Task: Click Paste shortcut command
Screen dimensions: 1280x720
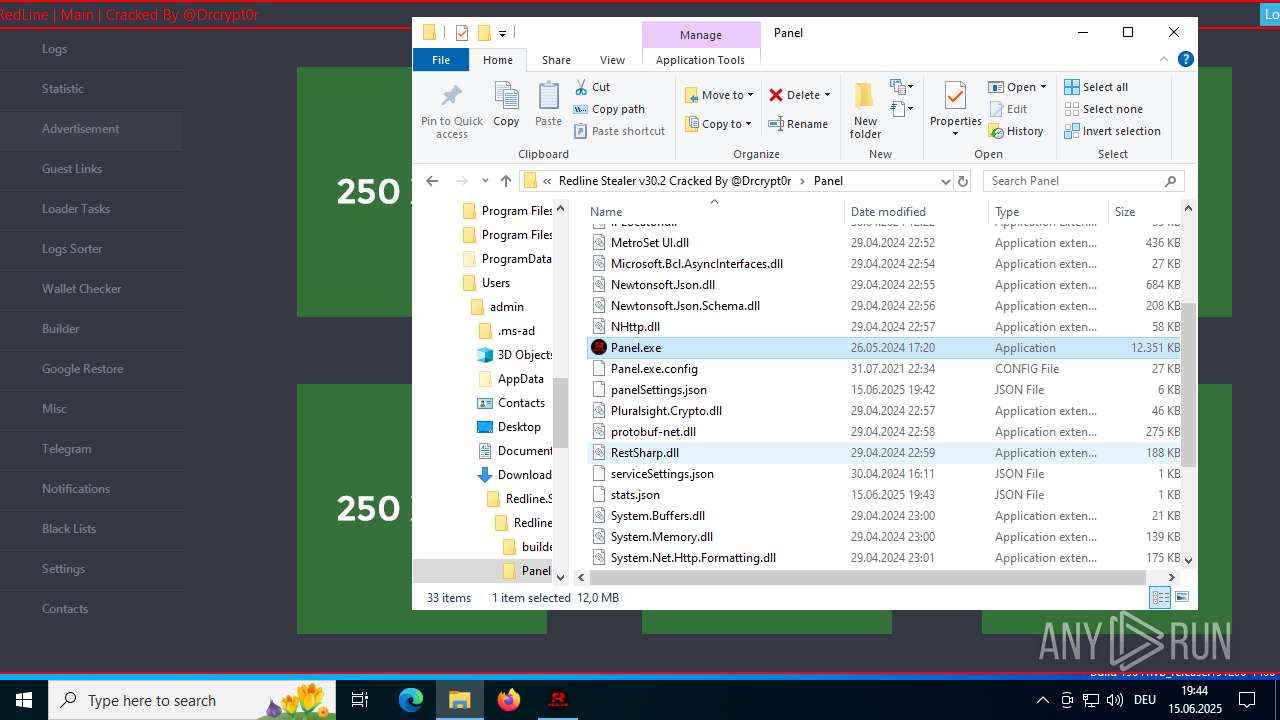Action: click(x=619, y=131)
